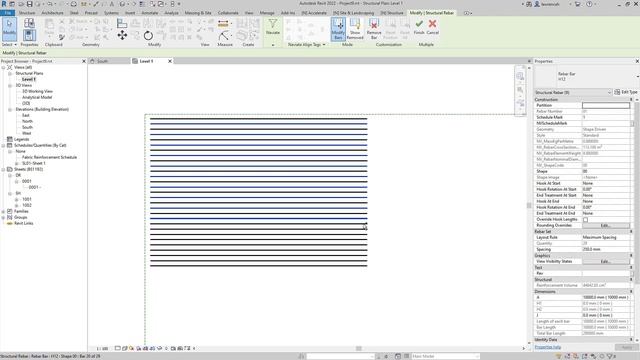The image size is (640, 360).
Task: Click the green Finish checkmark
Action: pyautogui.click(x=419, y=24)
